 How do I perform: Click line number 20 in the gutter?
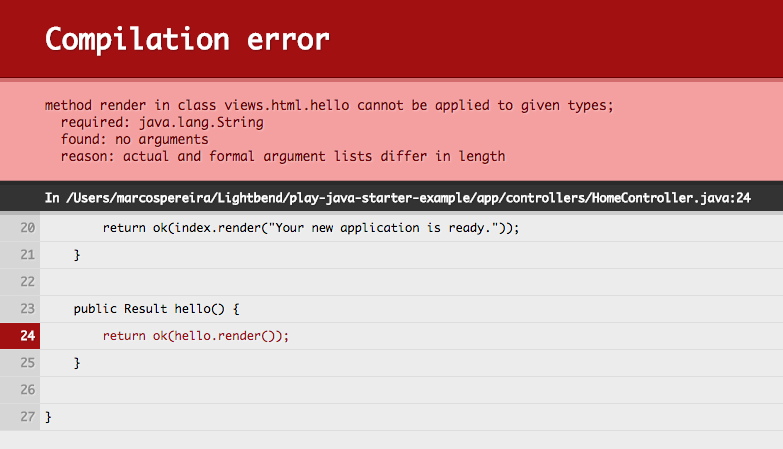click(x=27, y=228)
